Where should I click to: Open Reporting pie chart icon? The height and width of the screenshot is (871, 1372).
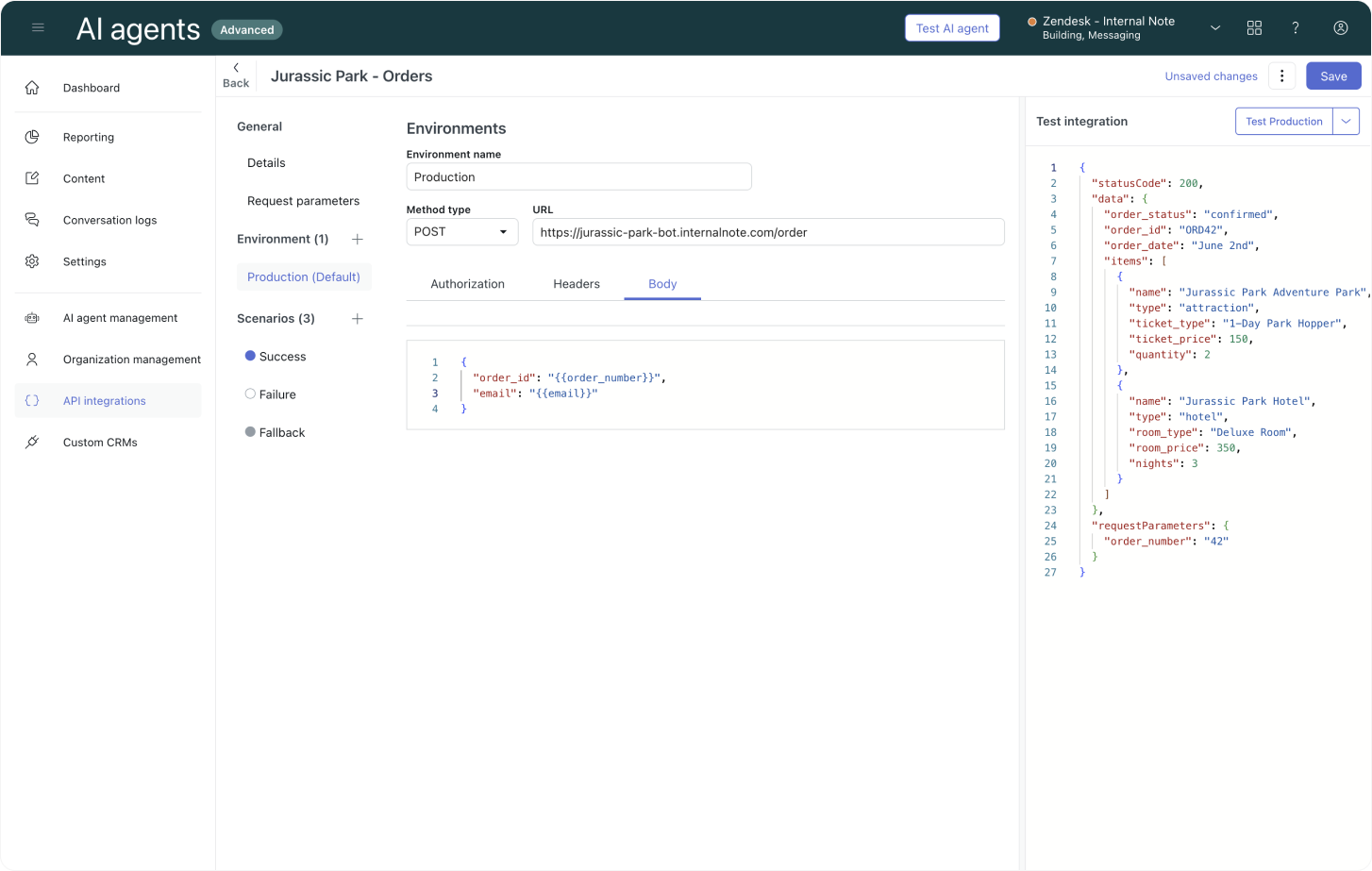(32, 137)
